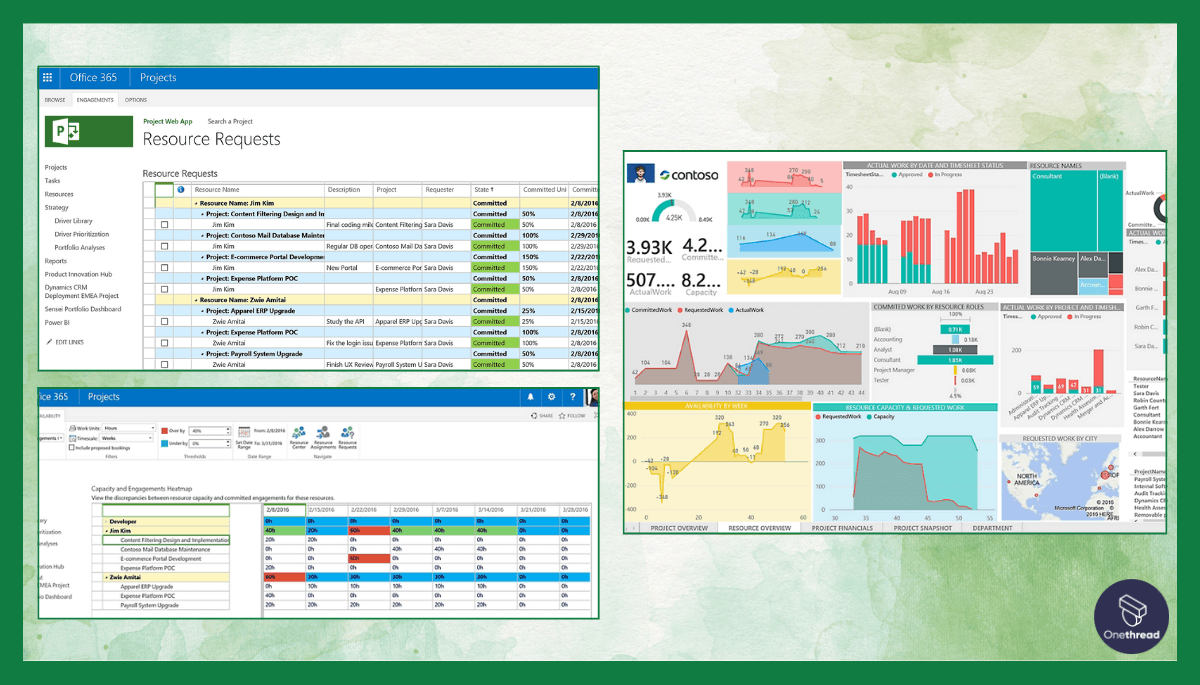Adjust the Over by threshold value stepper
Screen dimensions: 1200x685
click(x=227, y=429)
